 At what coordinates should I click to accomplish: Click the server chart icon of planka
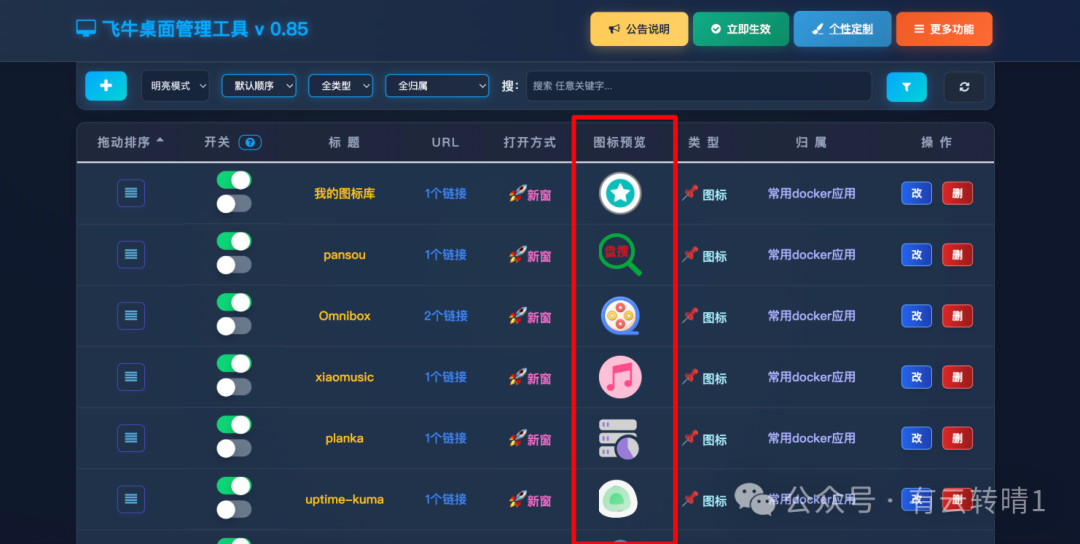619,439
